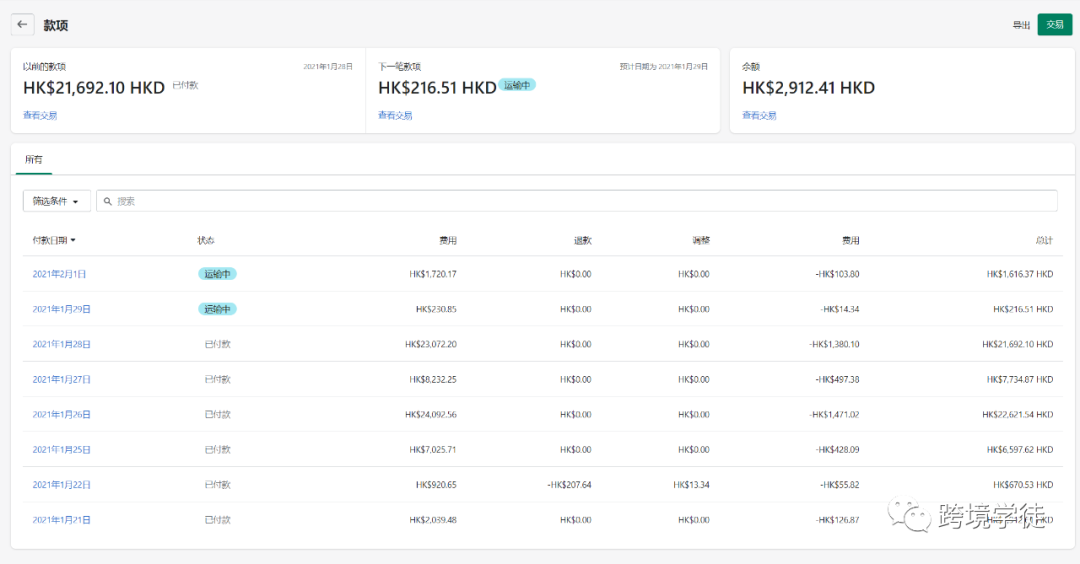Click into the 搜索 search field

pyautogui.click(x=580, y=201)
